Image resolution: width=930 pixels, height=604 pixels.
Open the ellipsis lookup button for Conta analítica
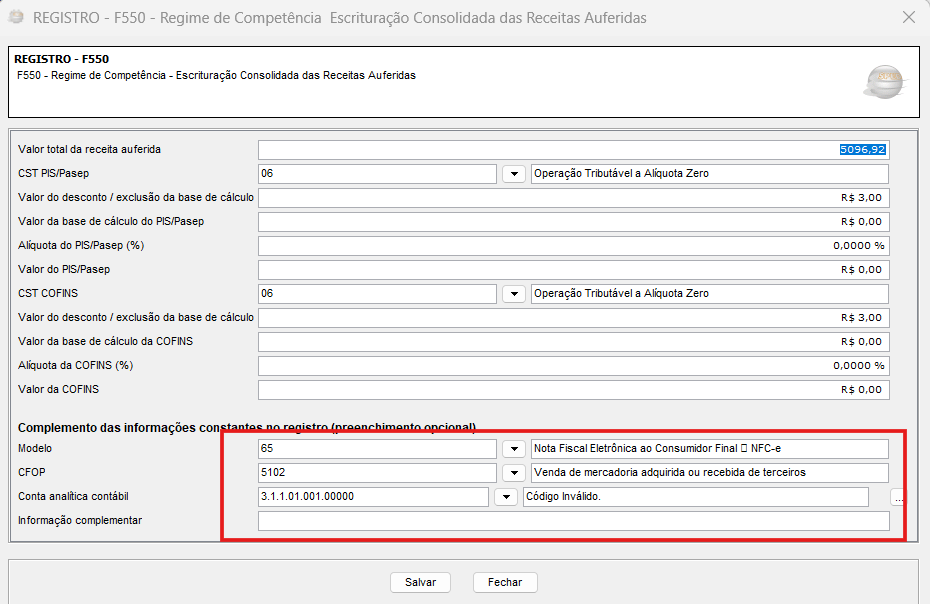point(899,497)
